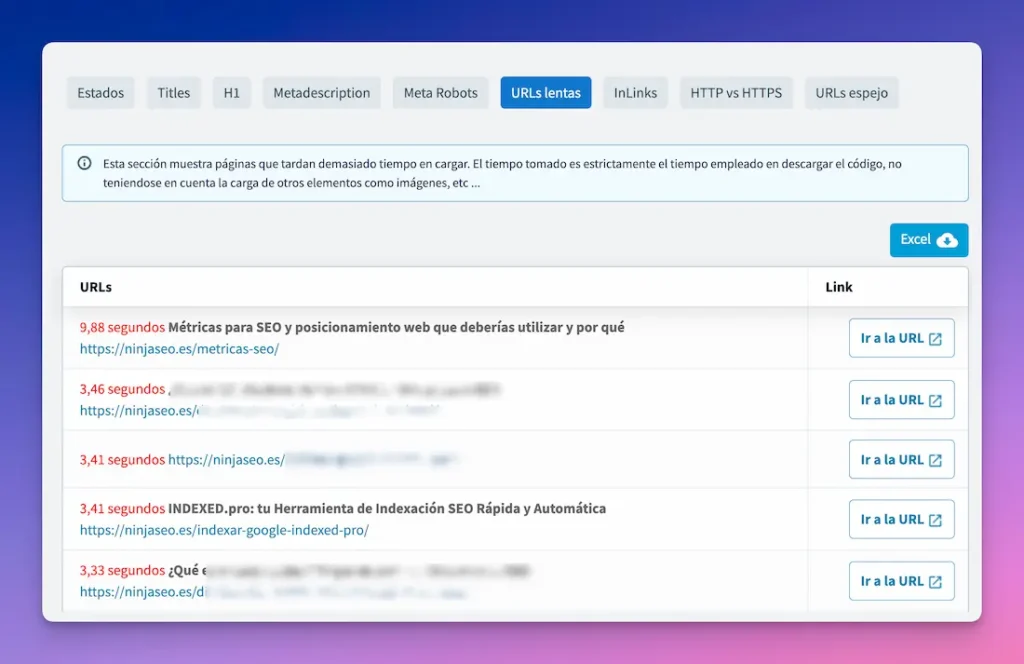Click the cloud download icon inside the Excel button

point(948,240)
